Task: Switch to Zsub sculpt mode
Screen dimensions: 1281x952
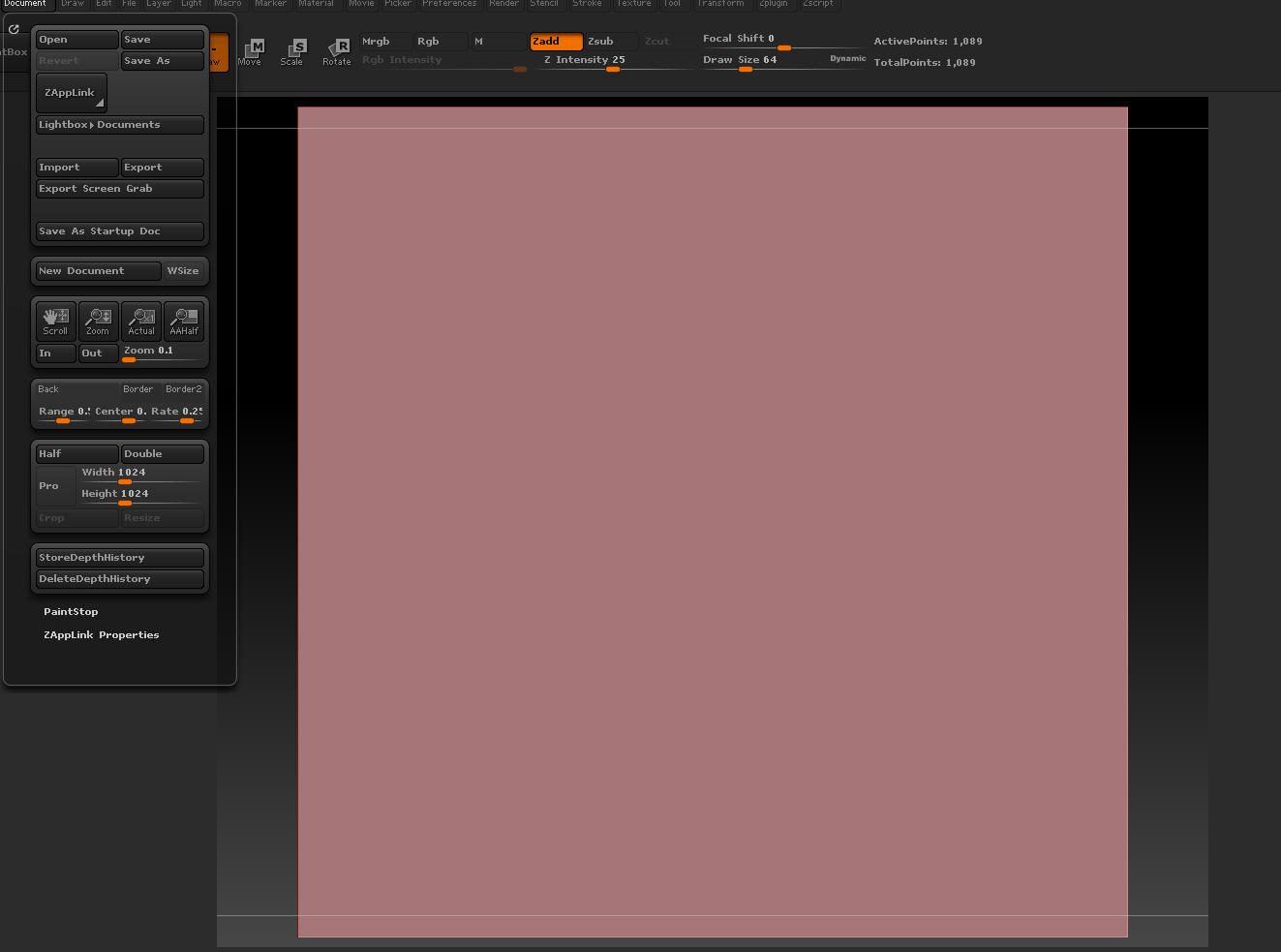Action: (x=611, y=42)
